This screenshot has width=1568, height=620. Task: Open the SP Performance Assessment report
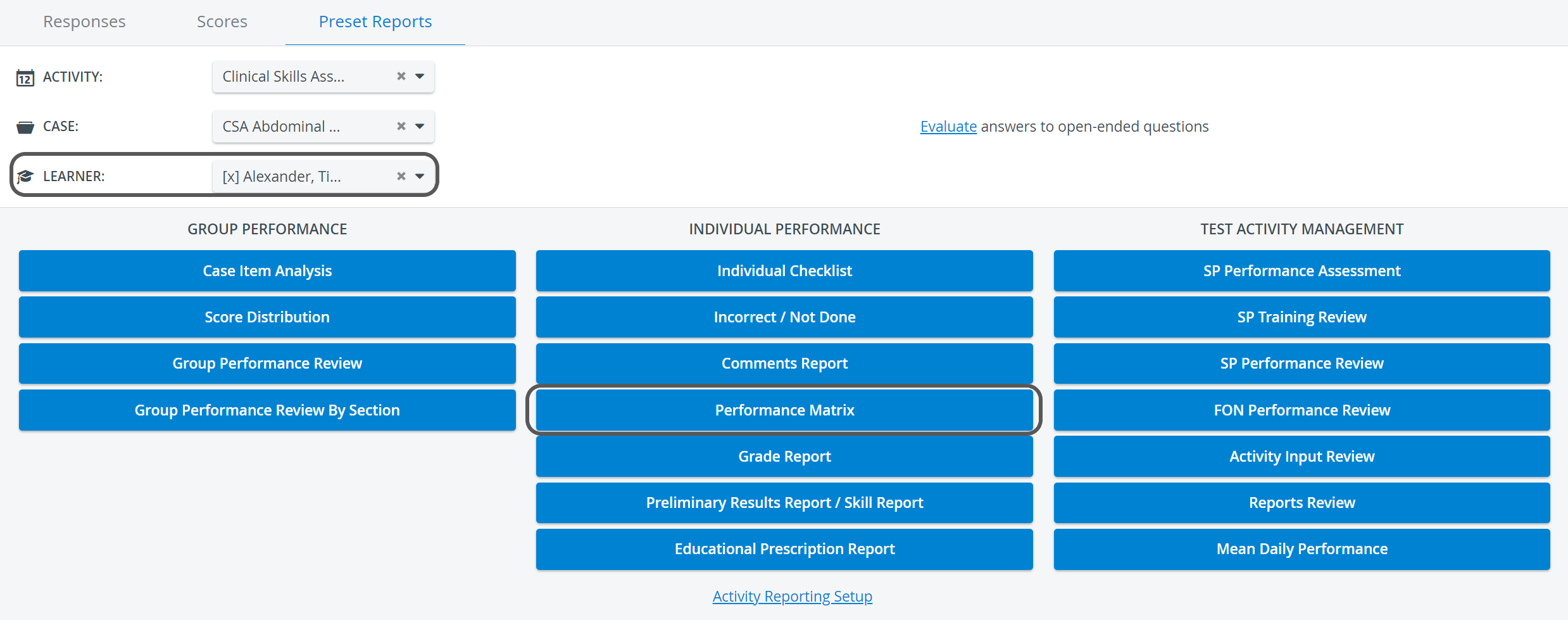click(x=1301, y=271)
